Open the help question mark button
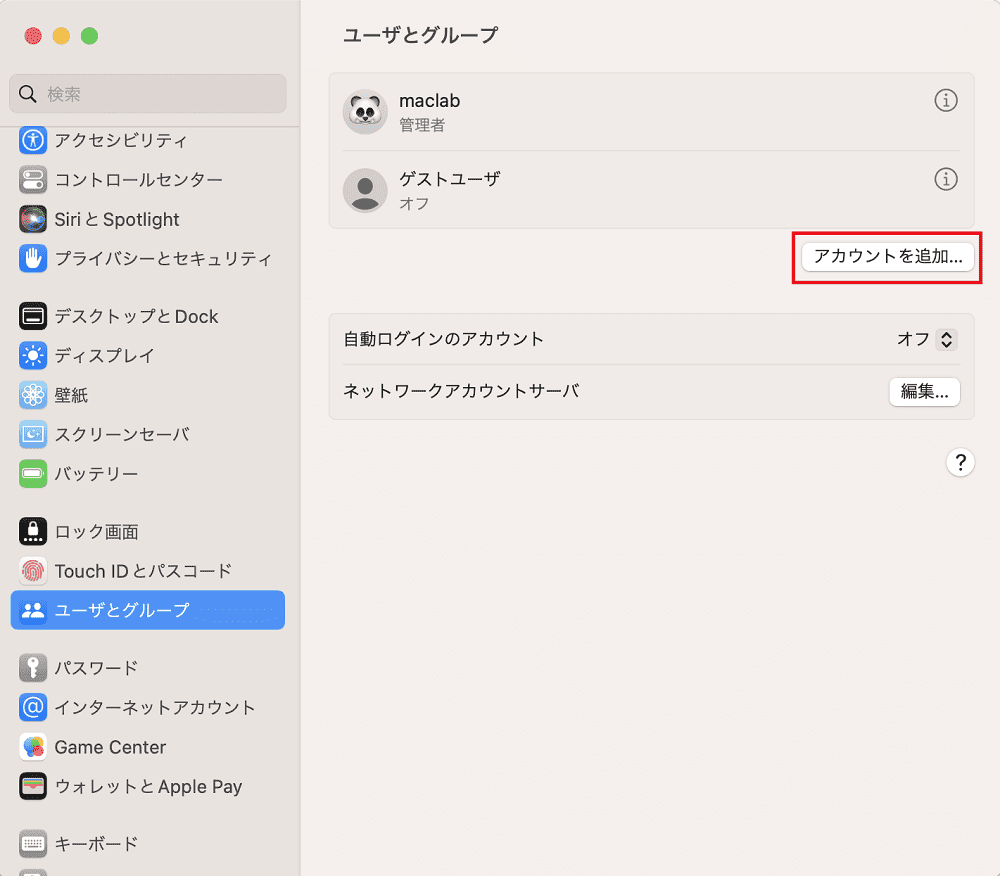This screenshot has width=1000, height=876. (x=960, y=462)
